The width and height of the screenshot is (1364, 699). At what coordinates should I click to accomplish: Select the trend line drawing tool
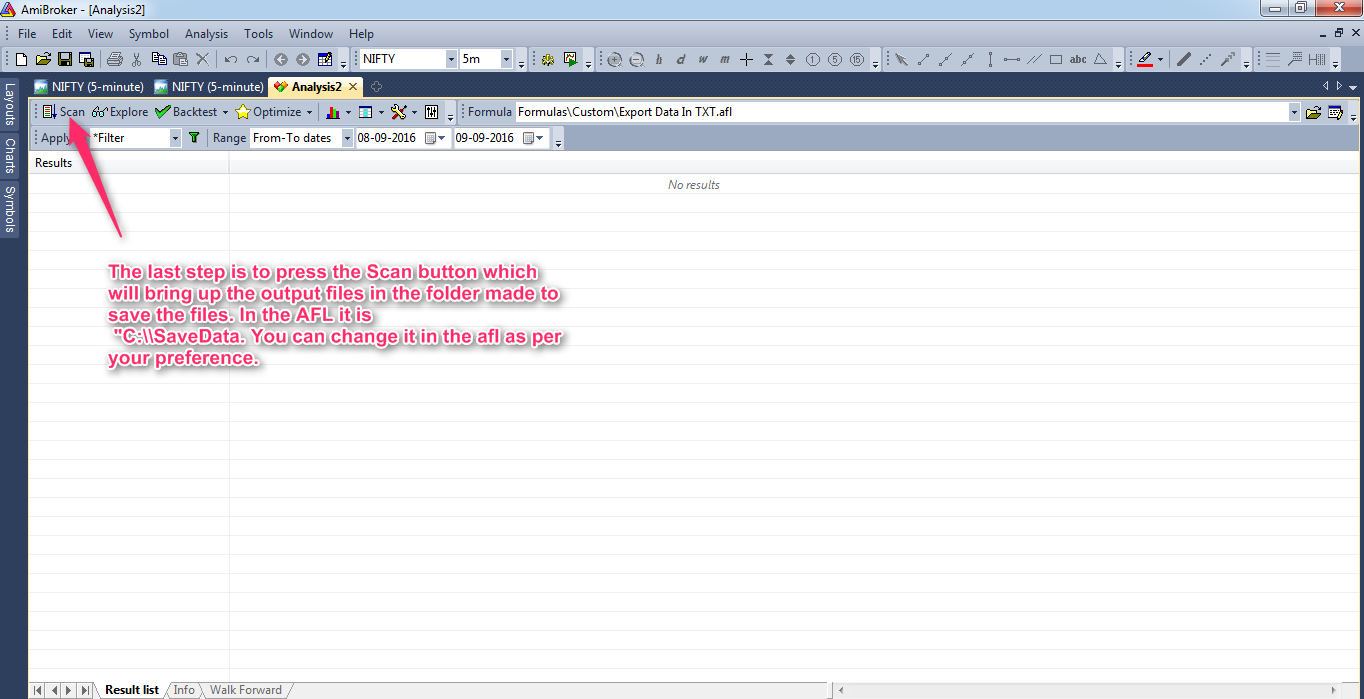[x=923, y=59]
